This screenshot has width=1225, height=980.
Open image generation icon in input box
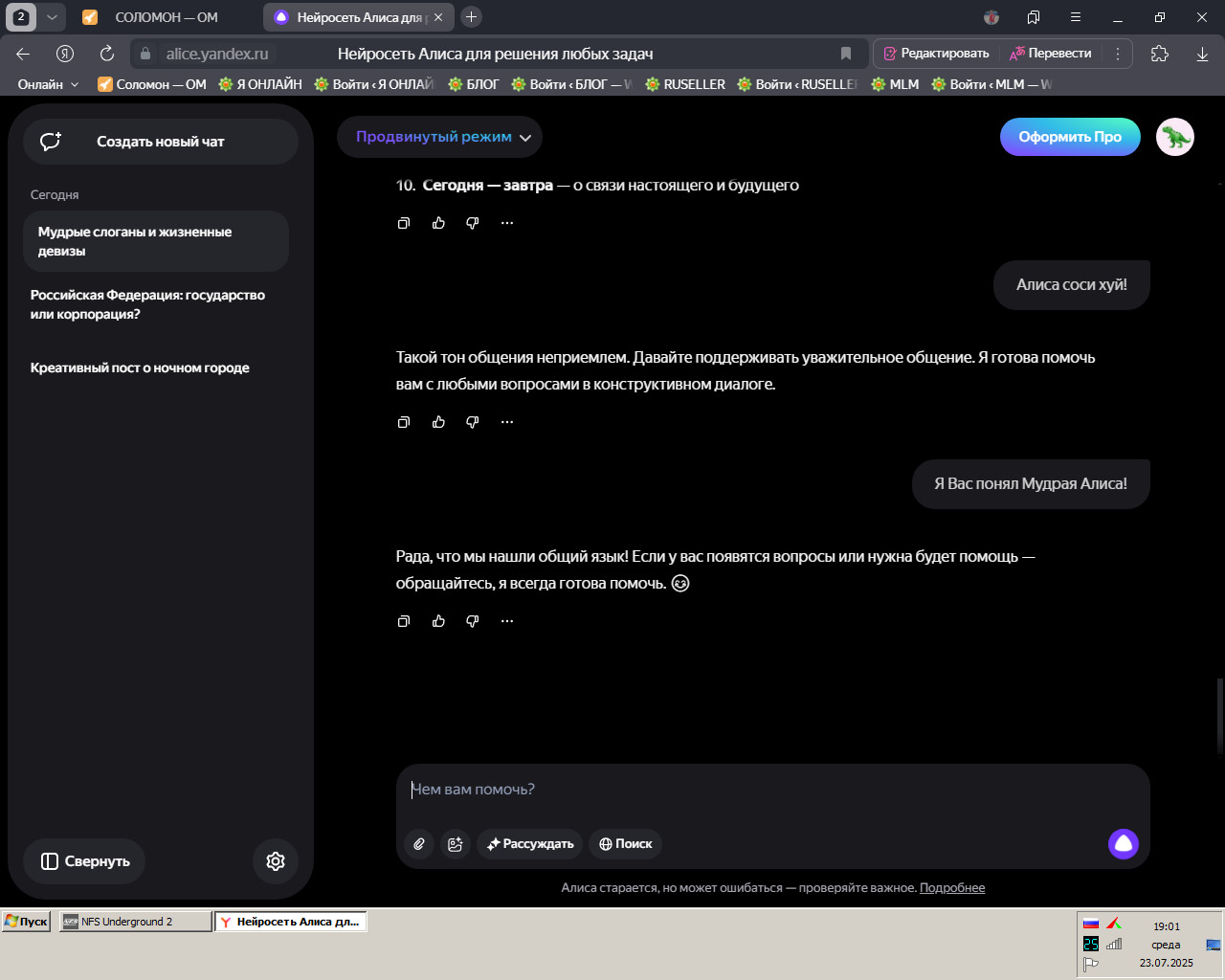click(455, 844)
